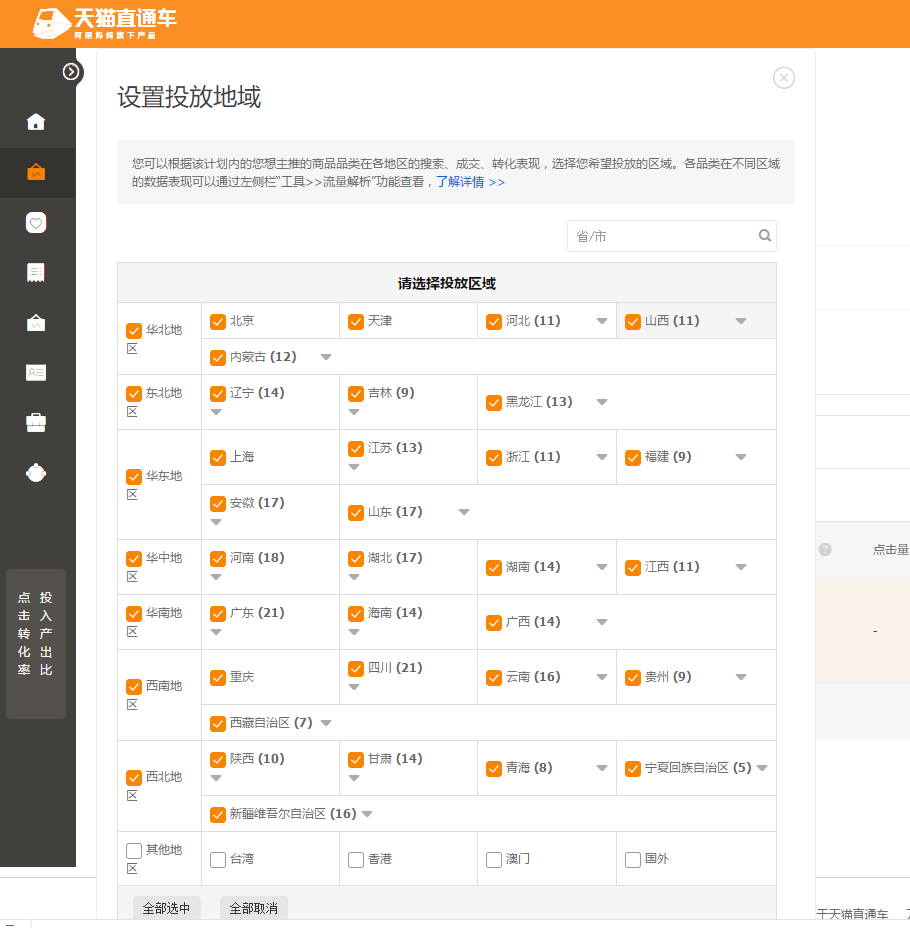Open the orange shopping bag sidebar icon
Screen dimensions: 910x928
click(x=36, y=173)
